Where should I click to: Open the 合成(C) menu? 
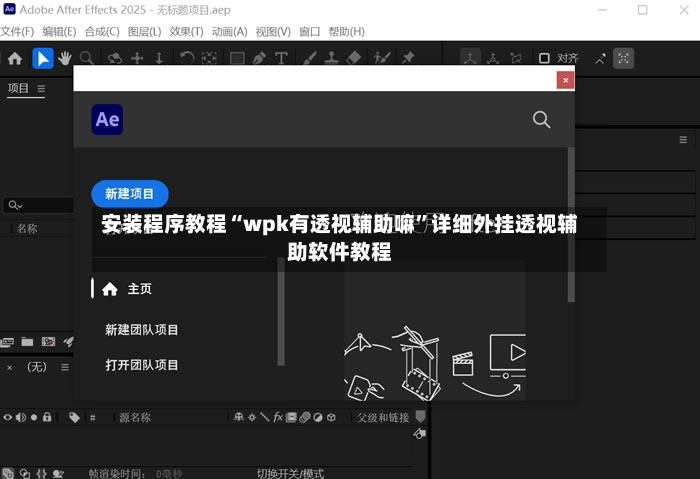pyautogui.click(x=102, y=32)
